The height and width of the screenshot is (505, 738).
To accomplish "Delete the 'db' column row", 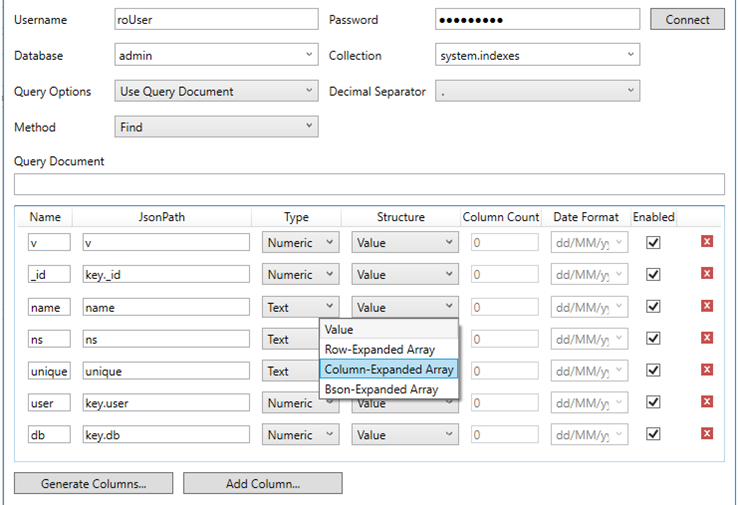I will point(707,434).
